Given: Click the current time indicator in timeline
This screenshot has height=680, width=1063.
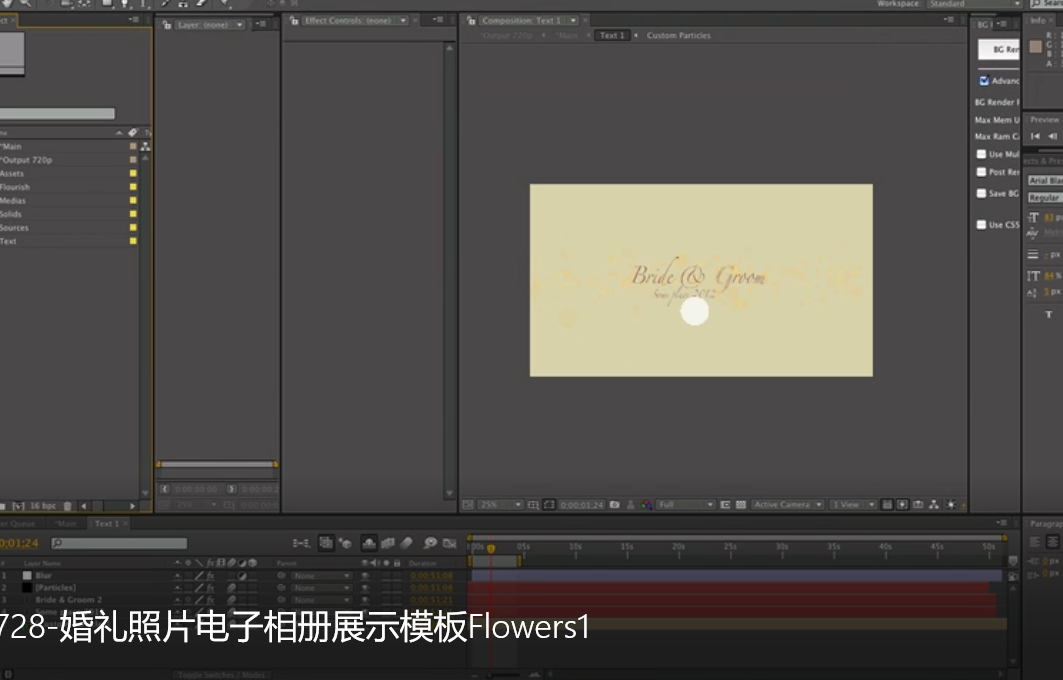Looking at the screenshot, I should coord(491,548).
